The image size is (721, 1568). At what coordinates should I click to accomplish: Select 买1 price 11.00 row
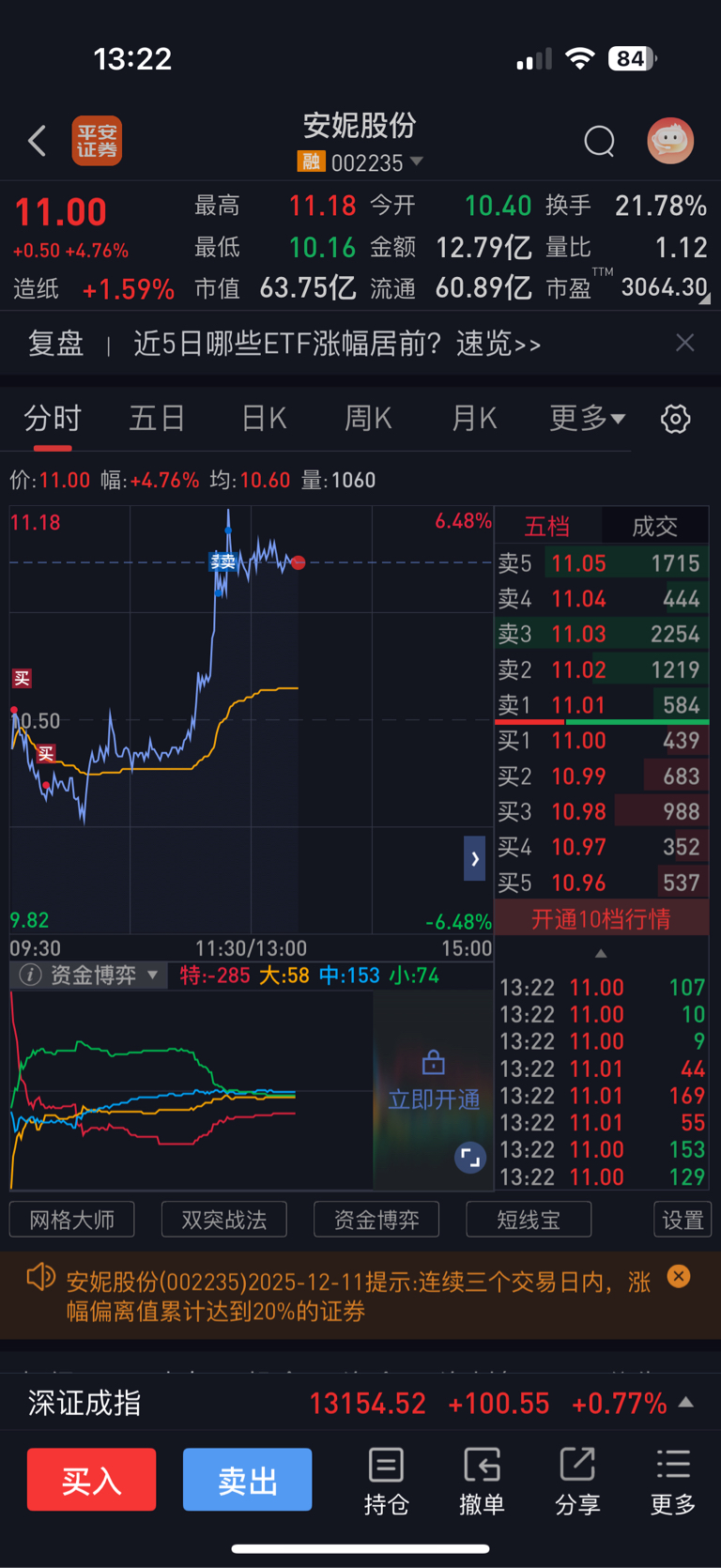(602, 740)
